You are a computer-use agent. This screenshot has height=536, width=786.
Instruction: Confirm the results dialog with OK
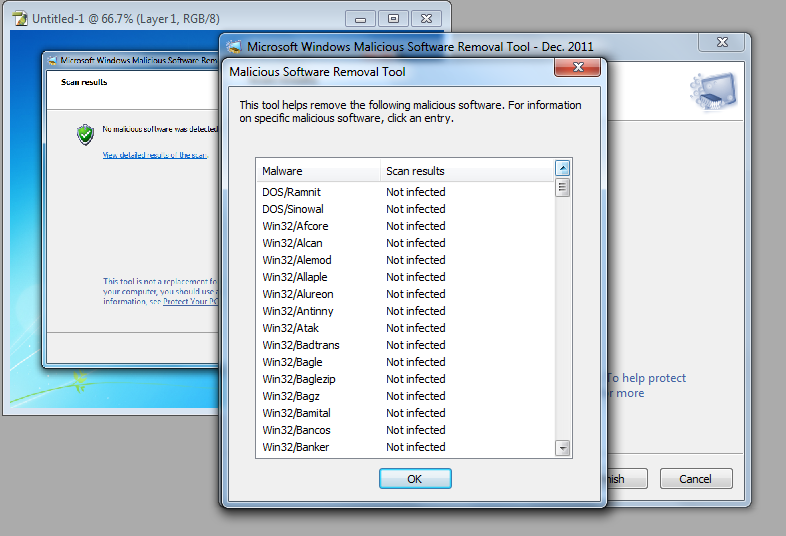(415, 479)
